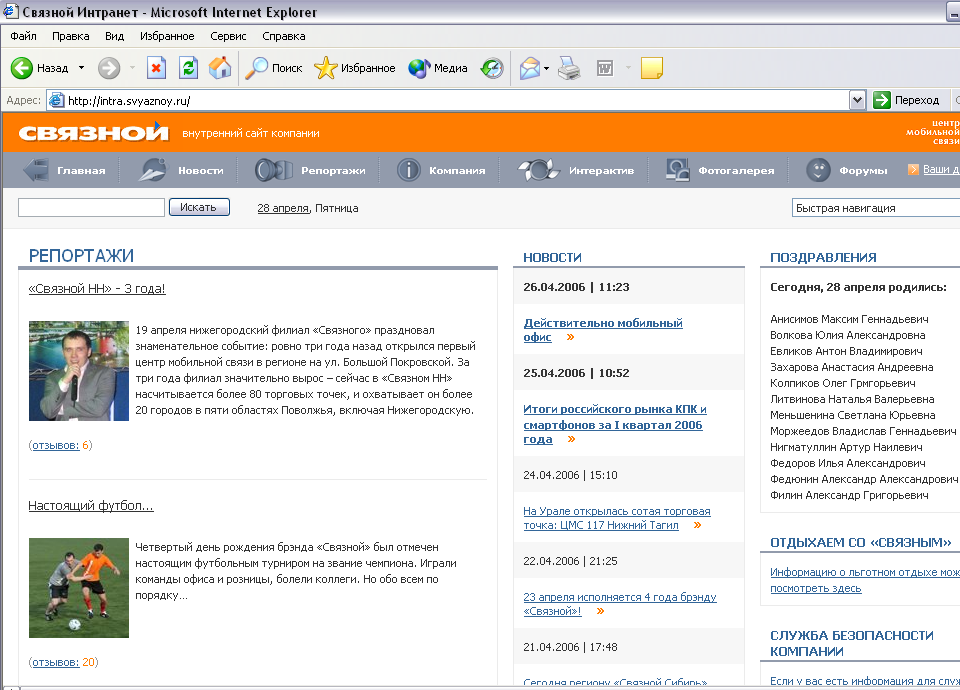Open the «Связной НН» - 3 года! article link

[x=97, y=288]
